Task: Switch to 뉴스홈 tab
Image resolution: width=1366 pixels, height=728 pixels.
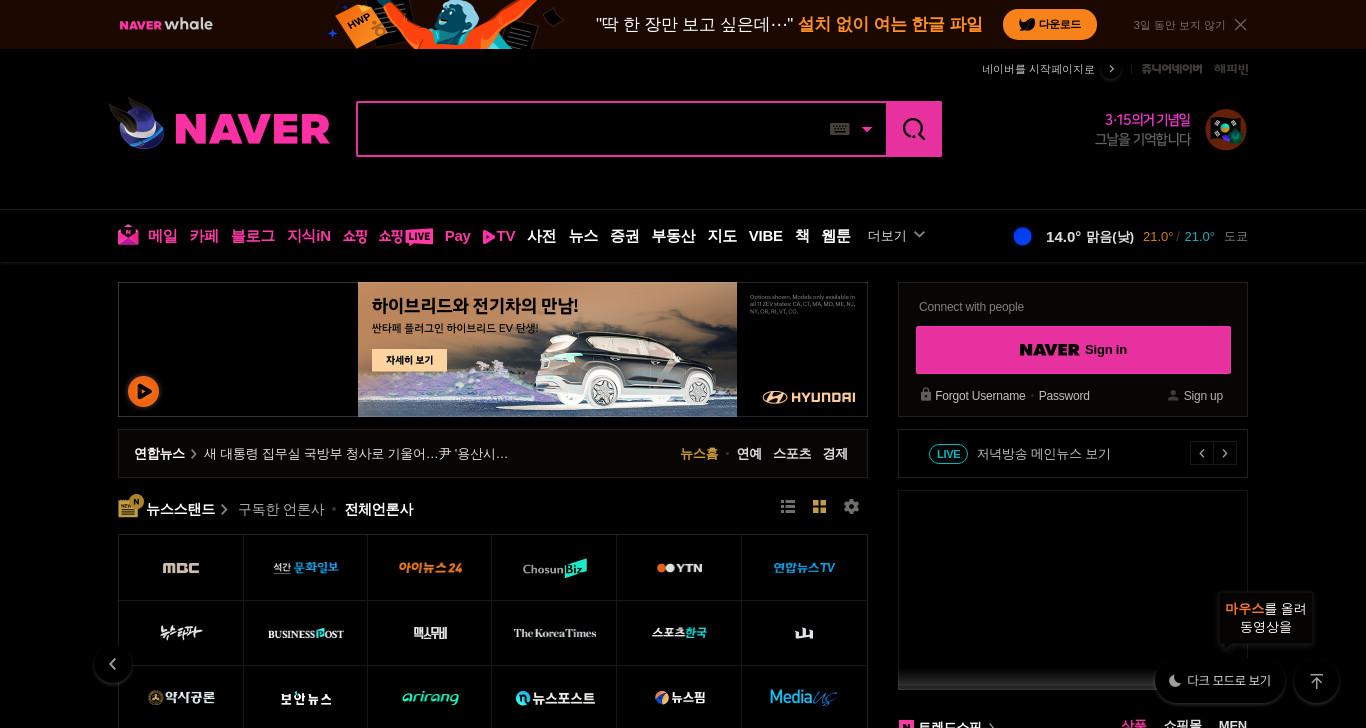Action: click(699, 454)
